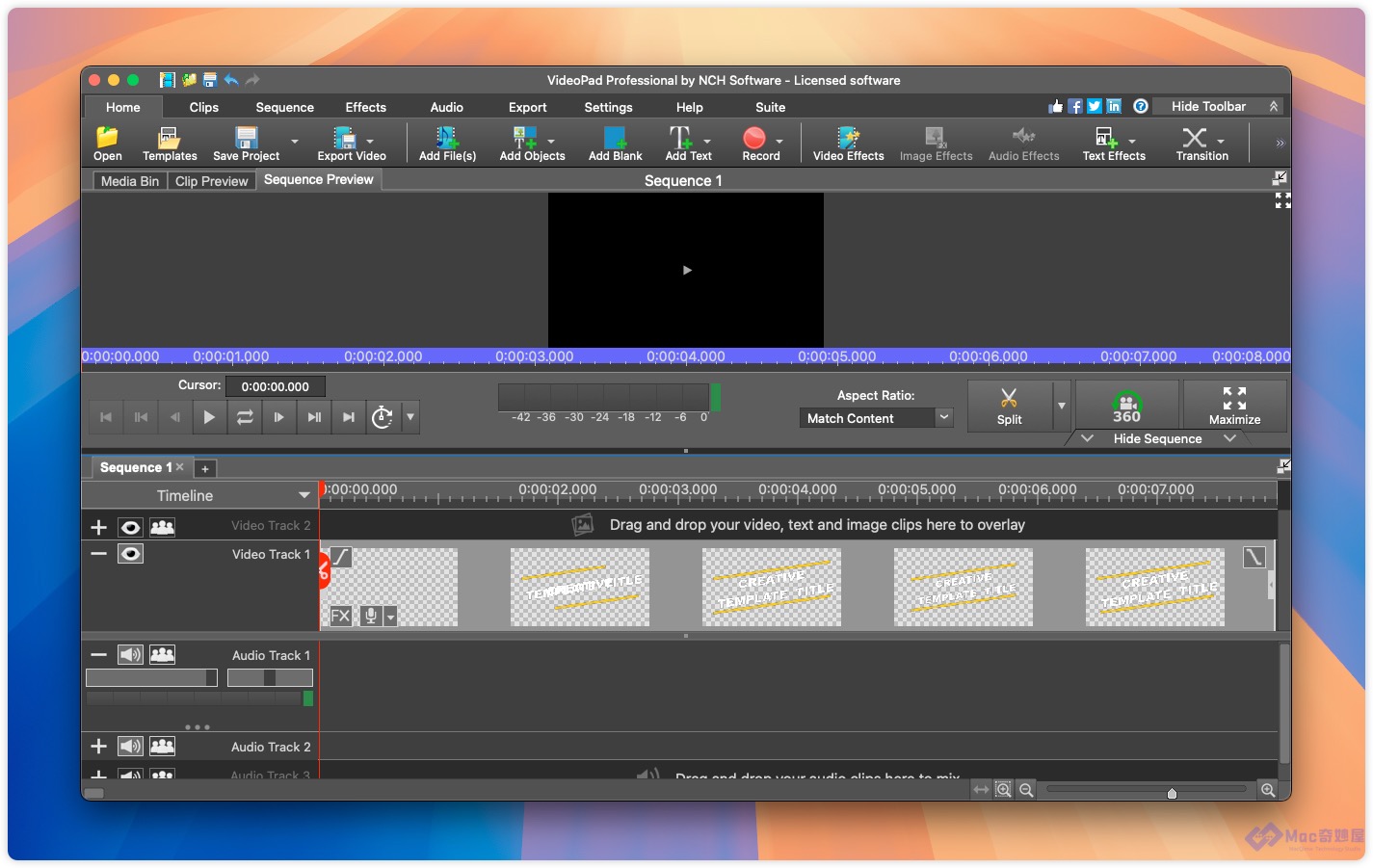
Task: Jump to sequence end button
Action: tap(348, 417)
